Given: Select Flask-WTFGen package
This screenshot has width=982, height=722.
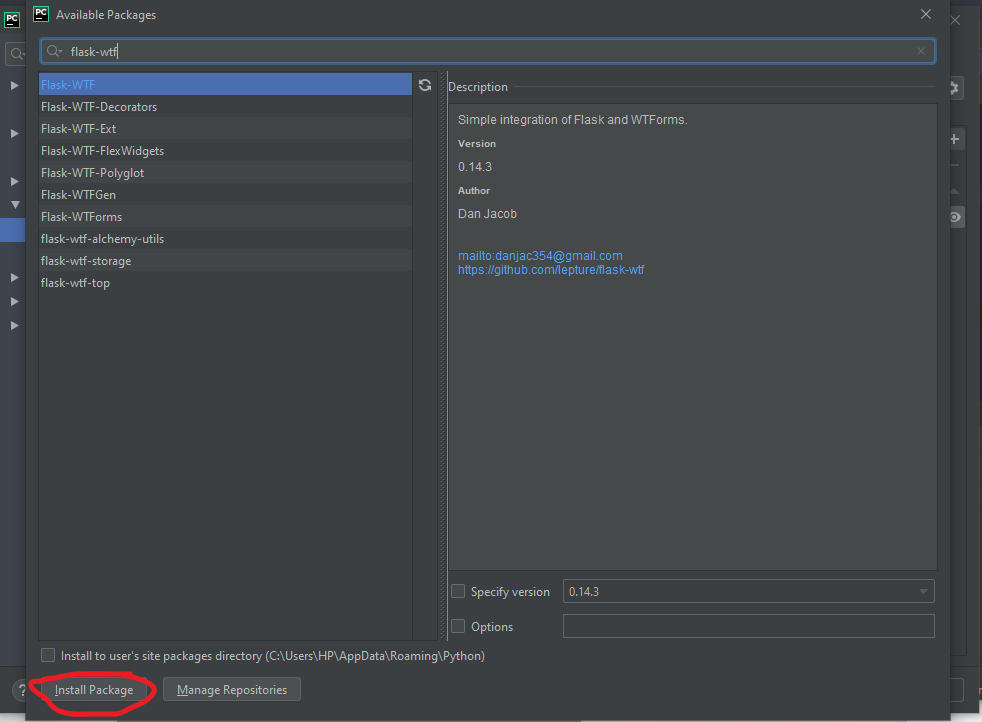Looking at the screenshot, I should 225,194.
